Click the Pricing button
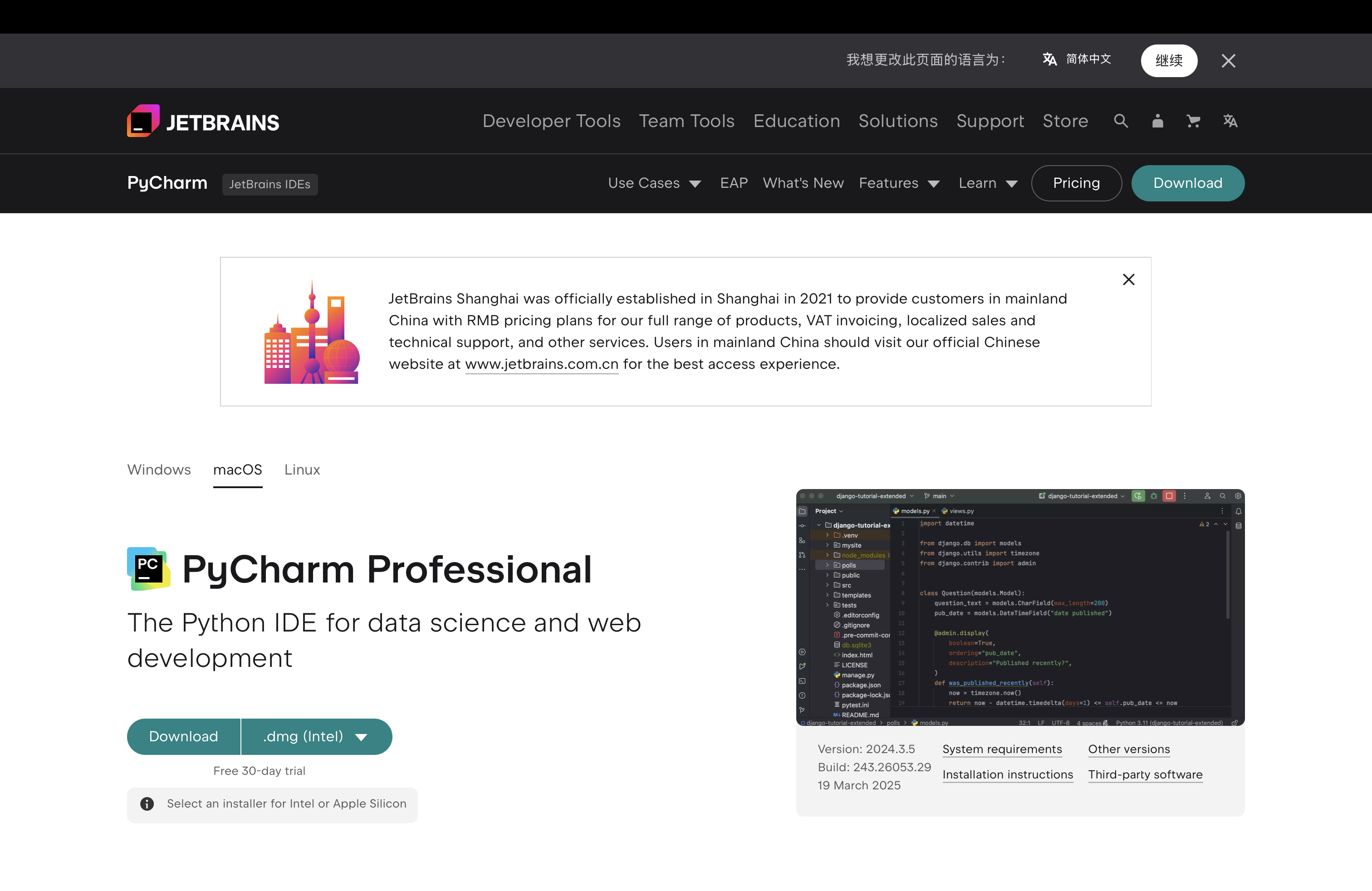This screenshot has height=891, width=1372. point(1076,183)
